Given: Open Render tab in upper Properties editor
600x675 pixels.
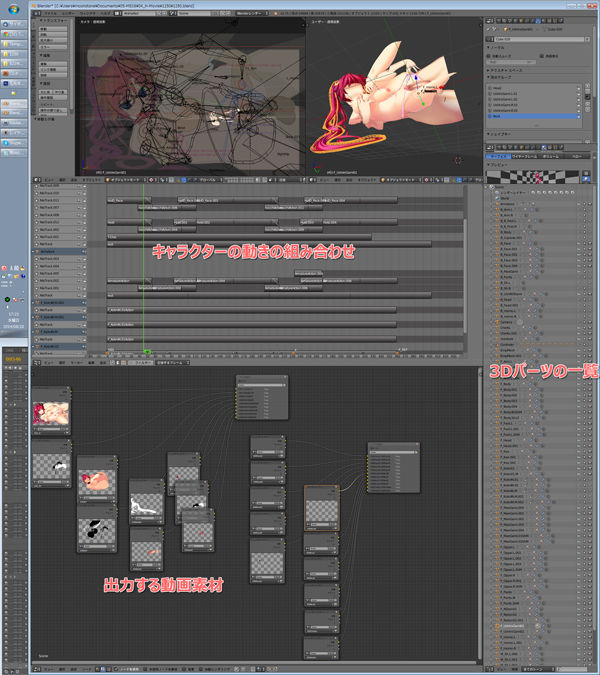Looking at the screenshot, I should click(x=498, y=21).
